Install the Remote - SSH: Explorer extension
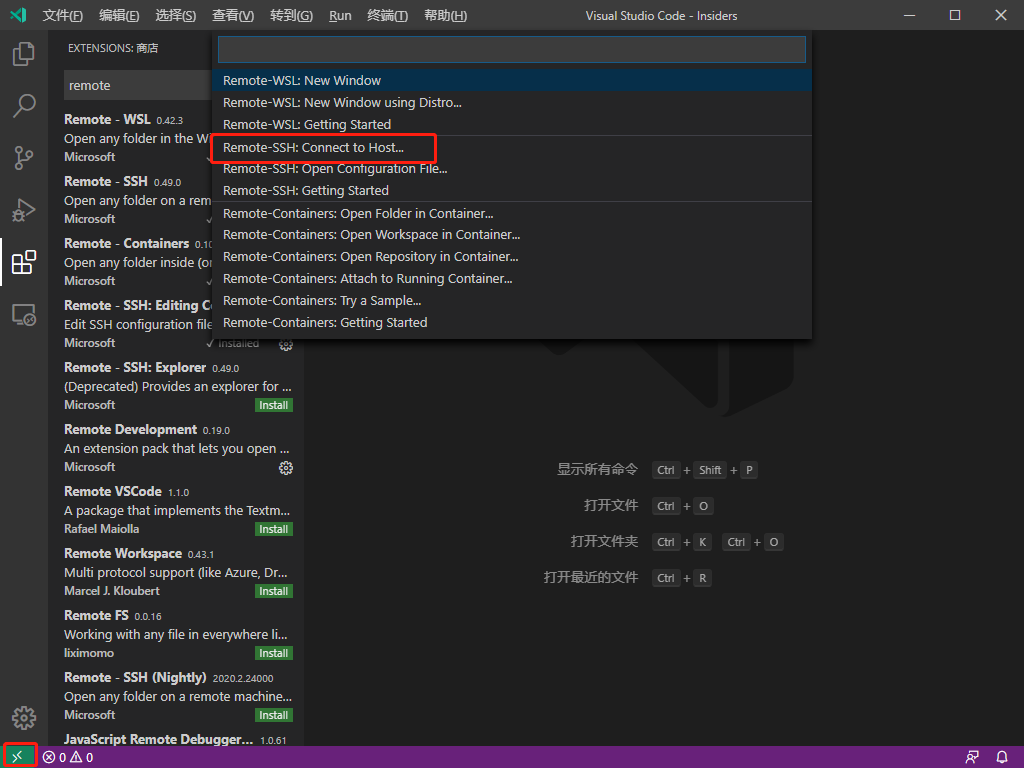The height and width of the screenshot is (768, 1024). coord(274,406)
